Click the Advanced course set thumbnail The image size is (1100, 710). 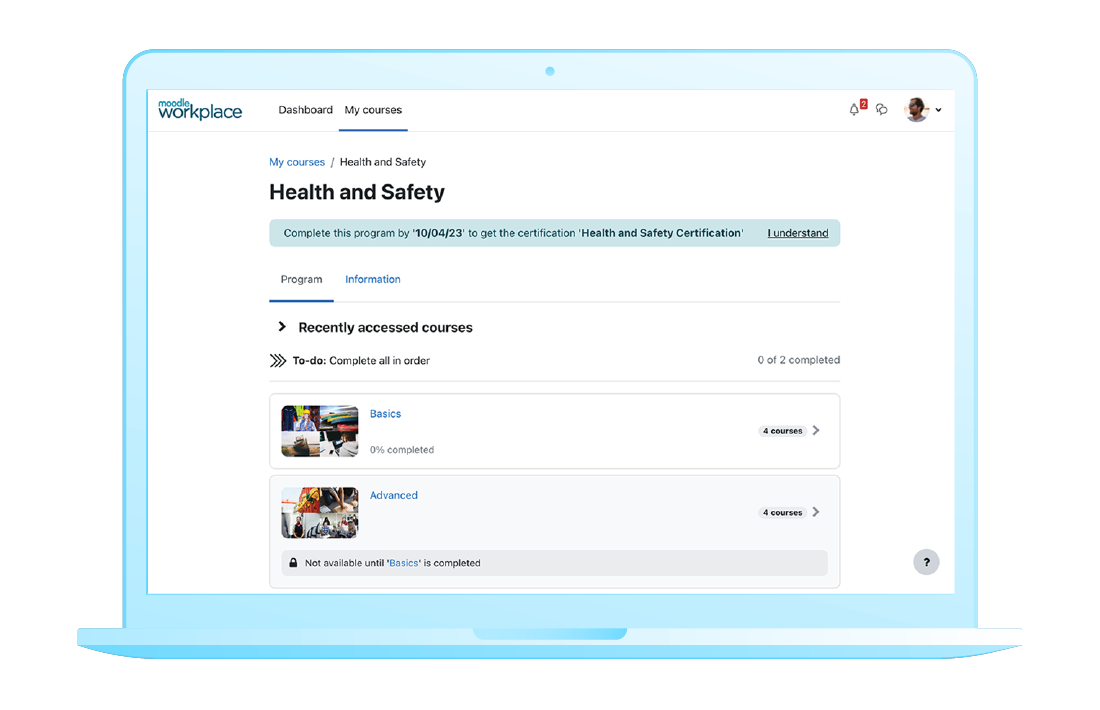pyautogui.click(x=320, y=512)
